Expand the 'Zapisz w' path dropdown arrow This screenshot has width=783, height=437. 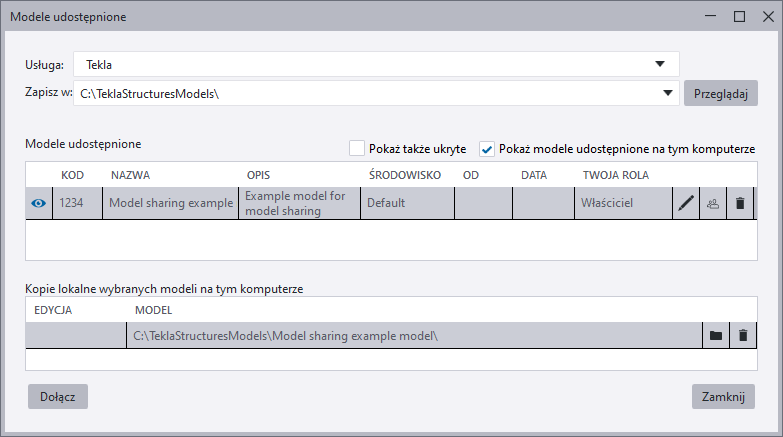coord(668,93)
